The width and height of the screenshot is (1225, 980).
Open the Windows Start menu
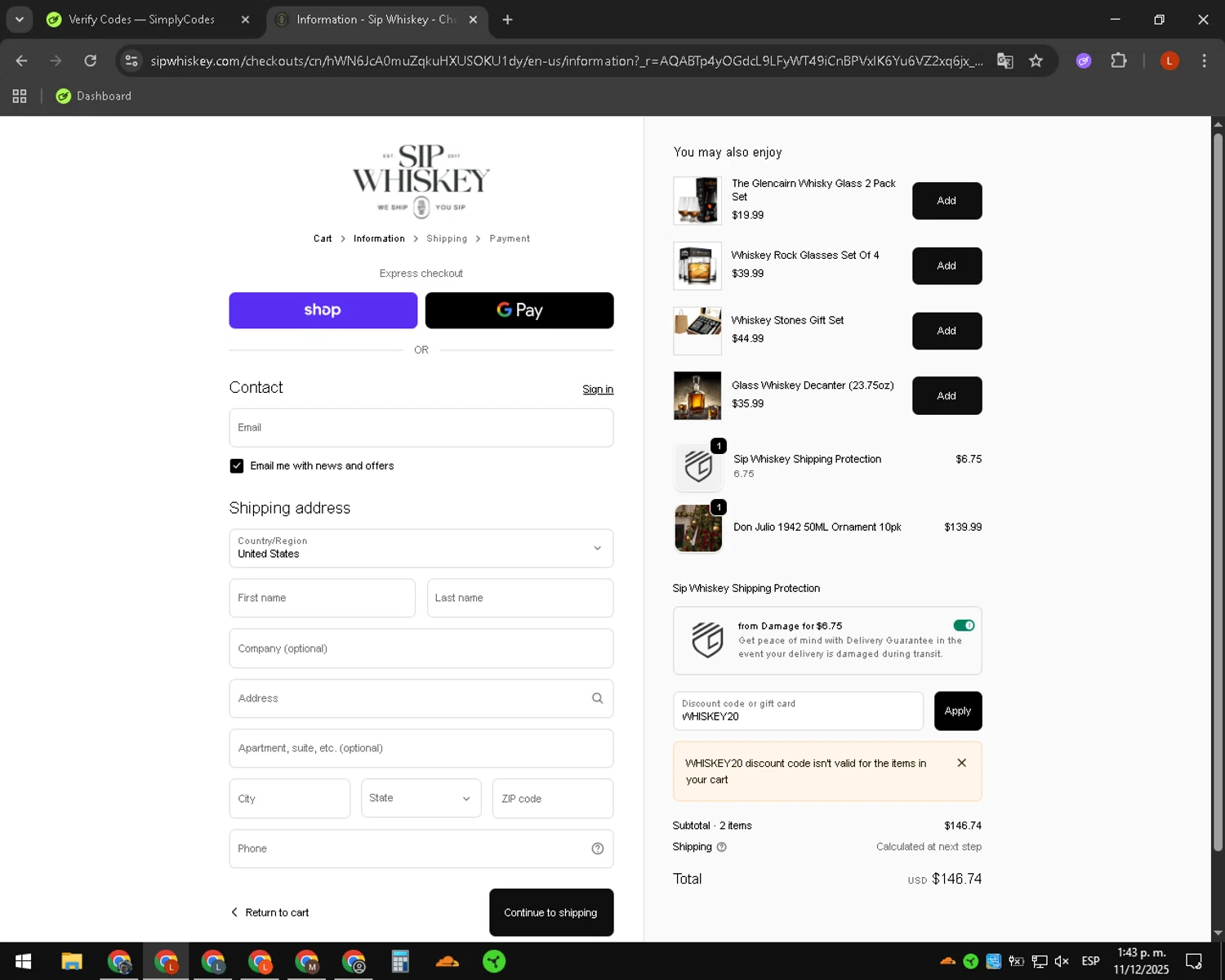point(23,962)
